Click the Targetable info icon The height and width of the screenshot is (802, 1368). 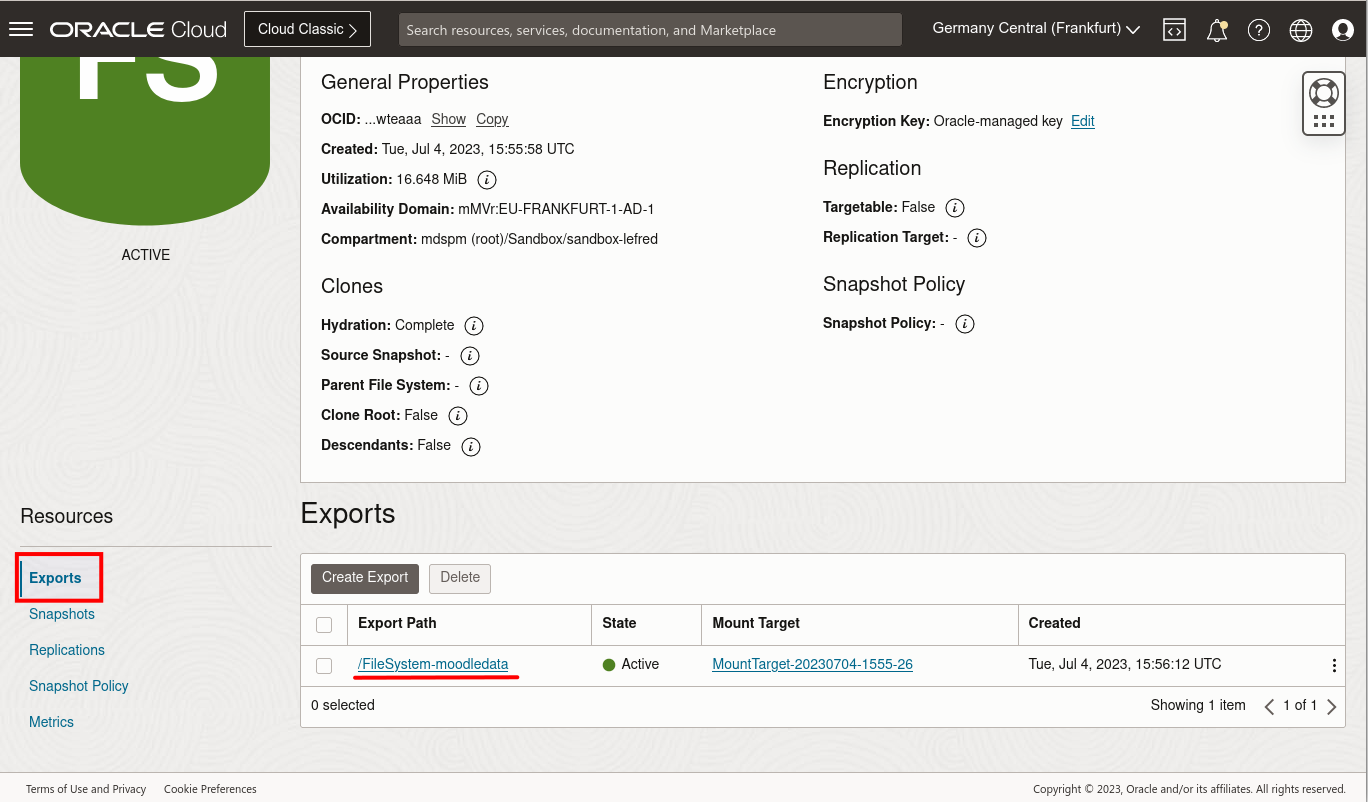954,208
